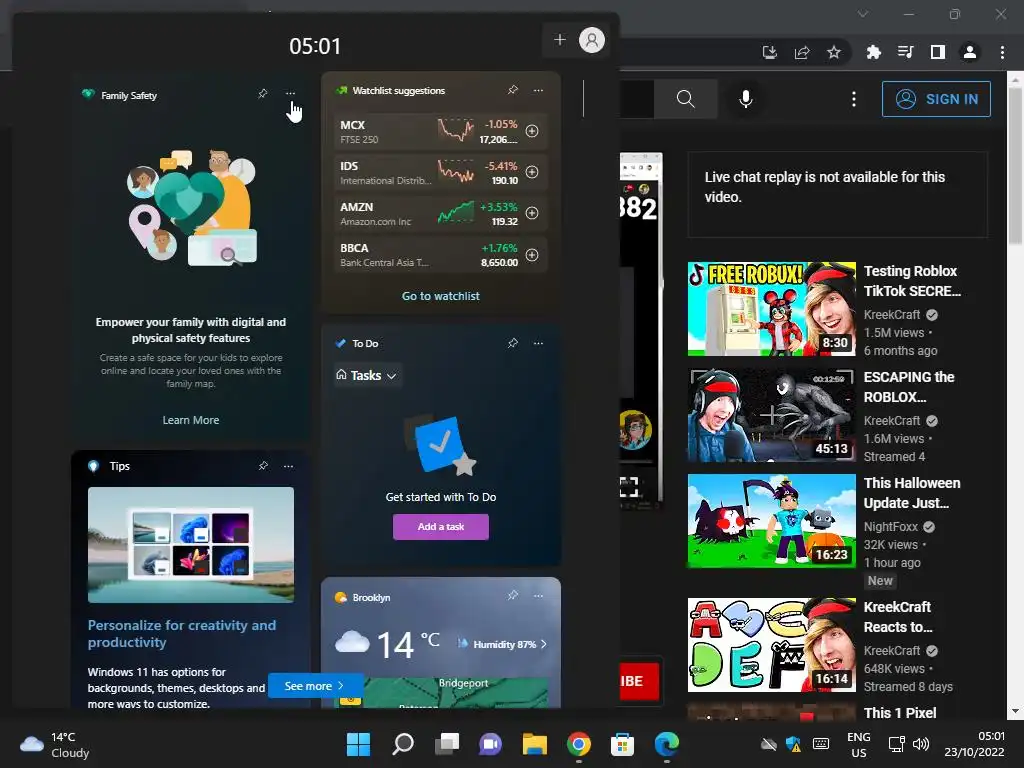The height and width of the screenshot is (768, 1024).
Task: Open Chrome profile avatar icon
Action: pyautogui.click(x=970, y=52)
